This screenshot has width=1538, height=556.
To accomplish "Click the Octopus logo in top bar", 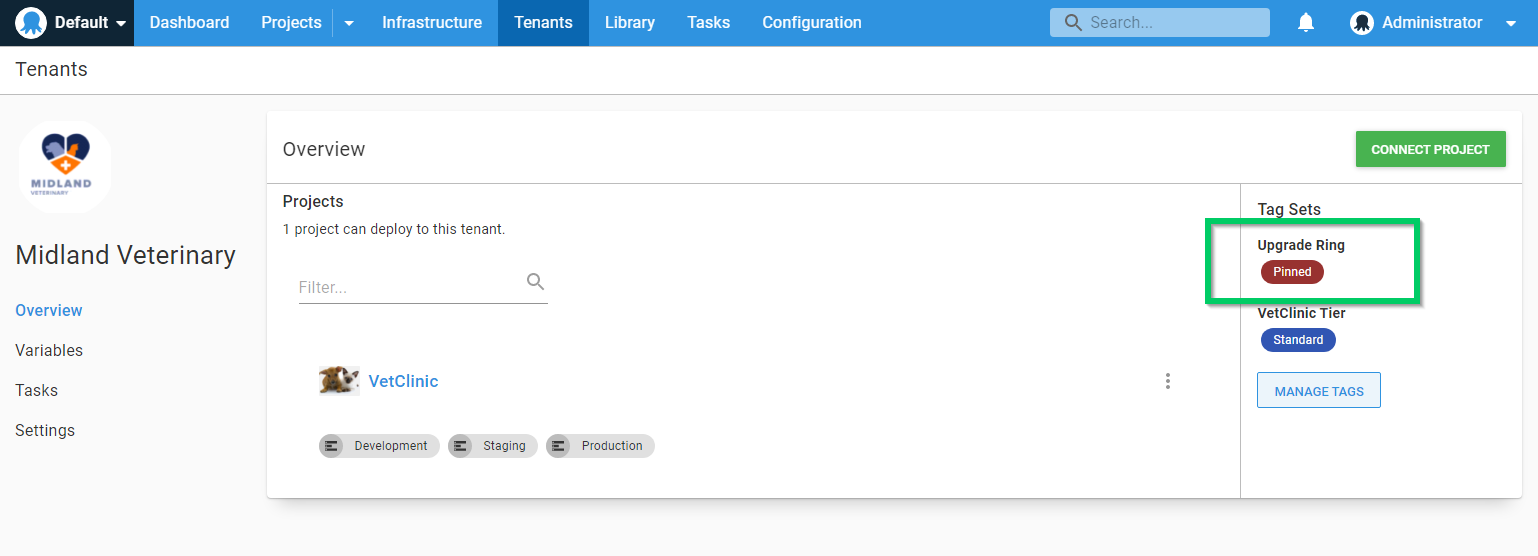I will coord(31,22).
